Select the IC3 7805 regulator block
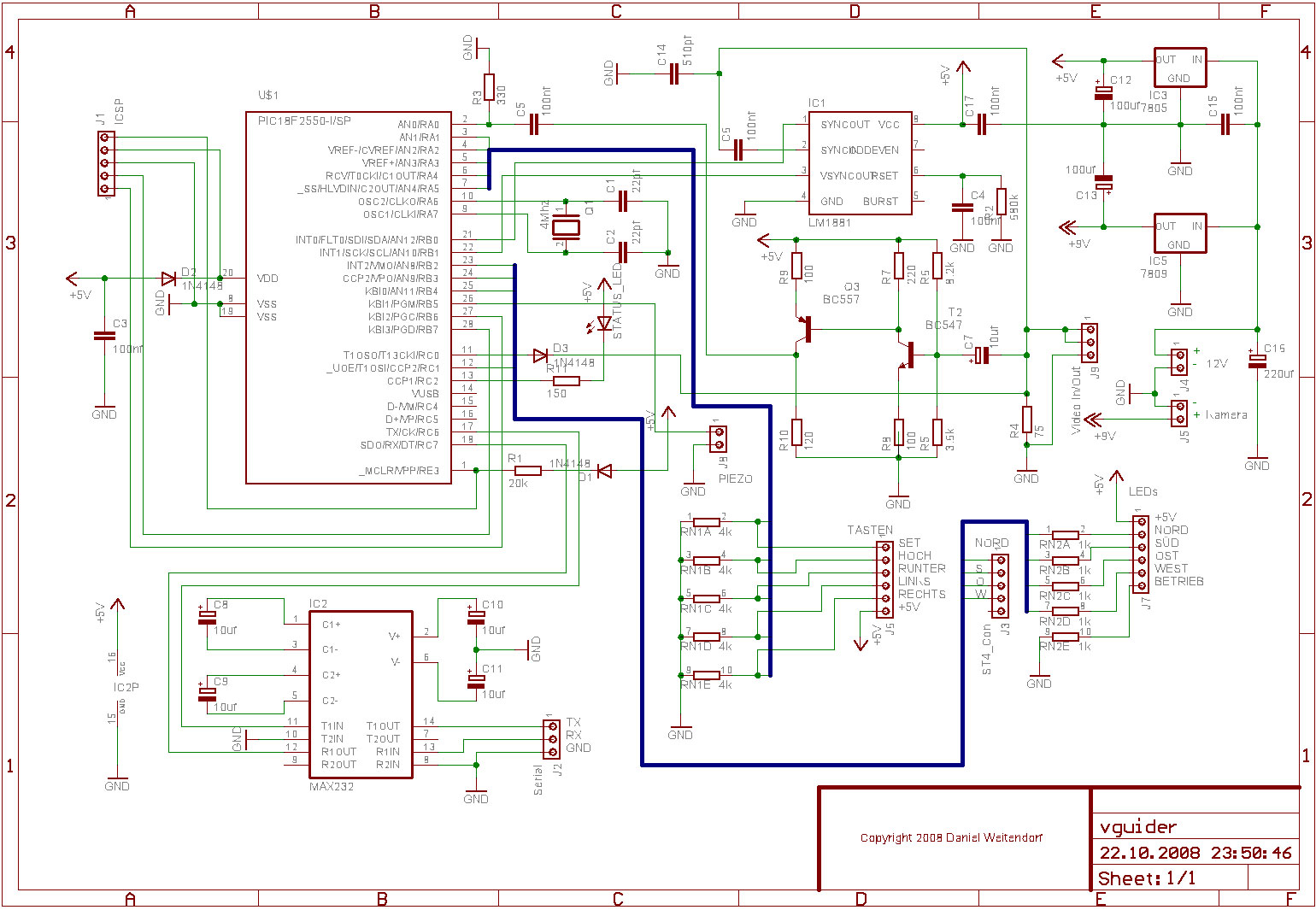Image resolution: width=1316 pixels, height=910 pixels. [x=1180, y=68]
